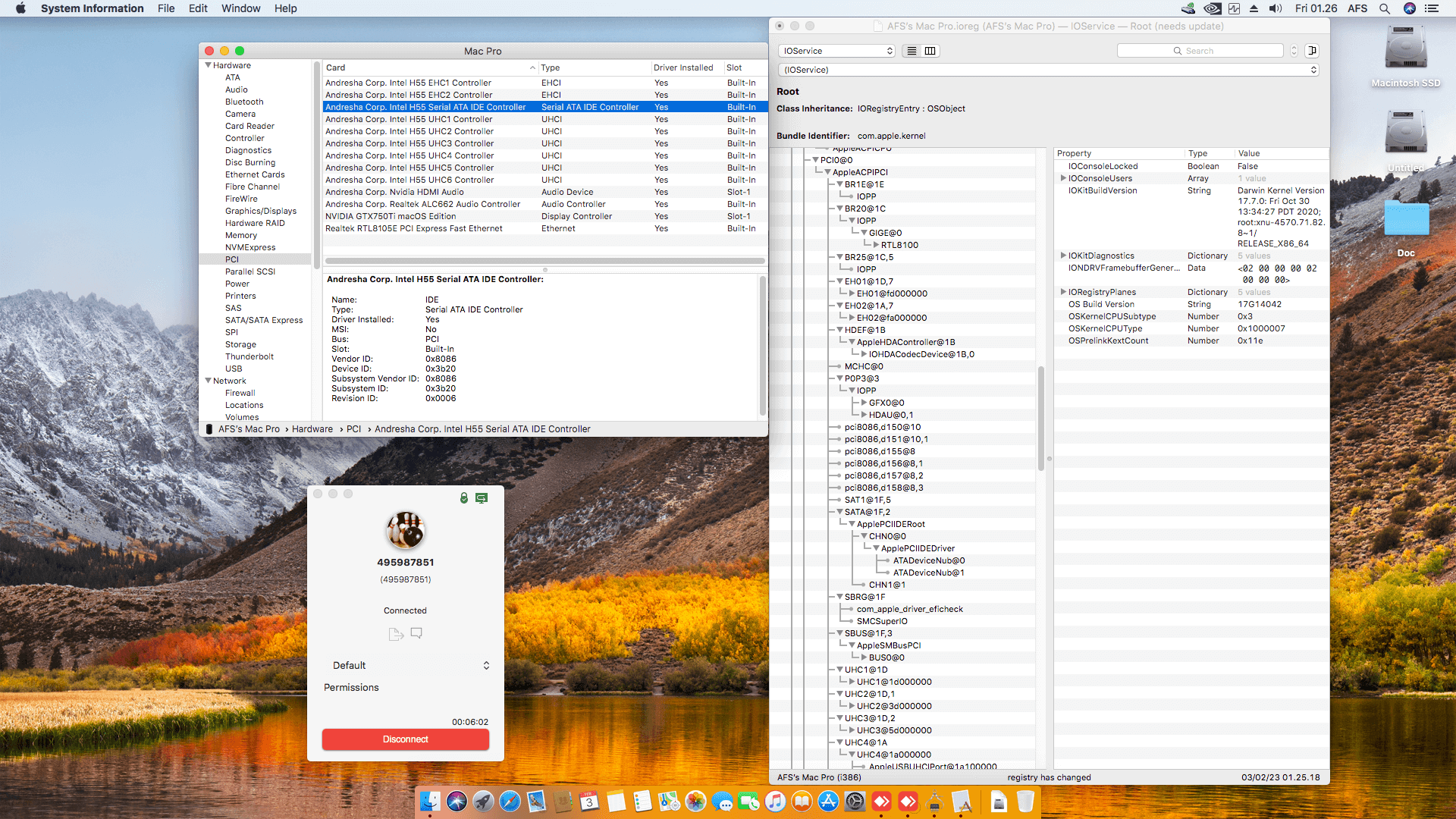Switch IORegistryExplorer to column view
Image resolution: width=1456 pixels, height=819 pixels.
pos(930,51)
